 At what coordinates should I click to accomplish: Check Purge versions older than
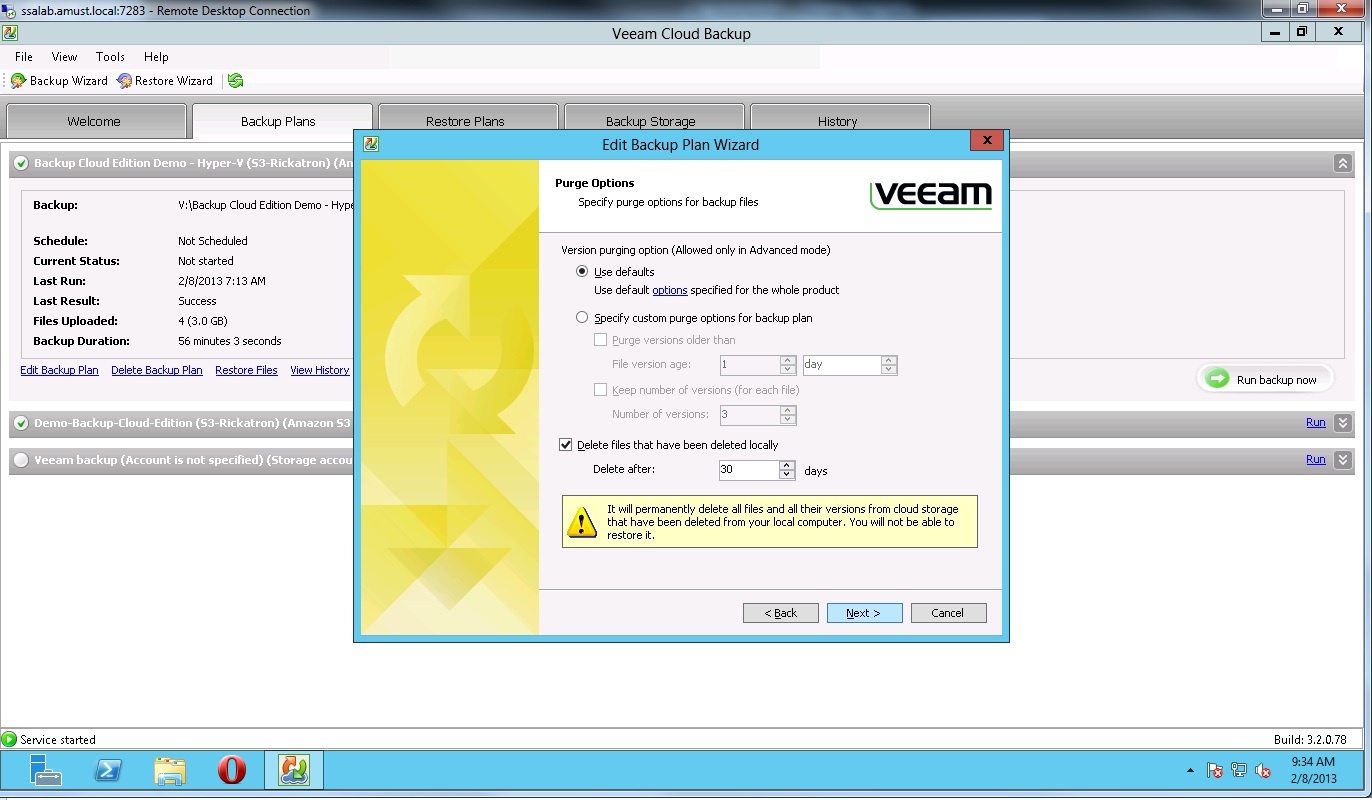pos(600,340)
